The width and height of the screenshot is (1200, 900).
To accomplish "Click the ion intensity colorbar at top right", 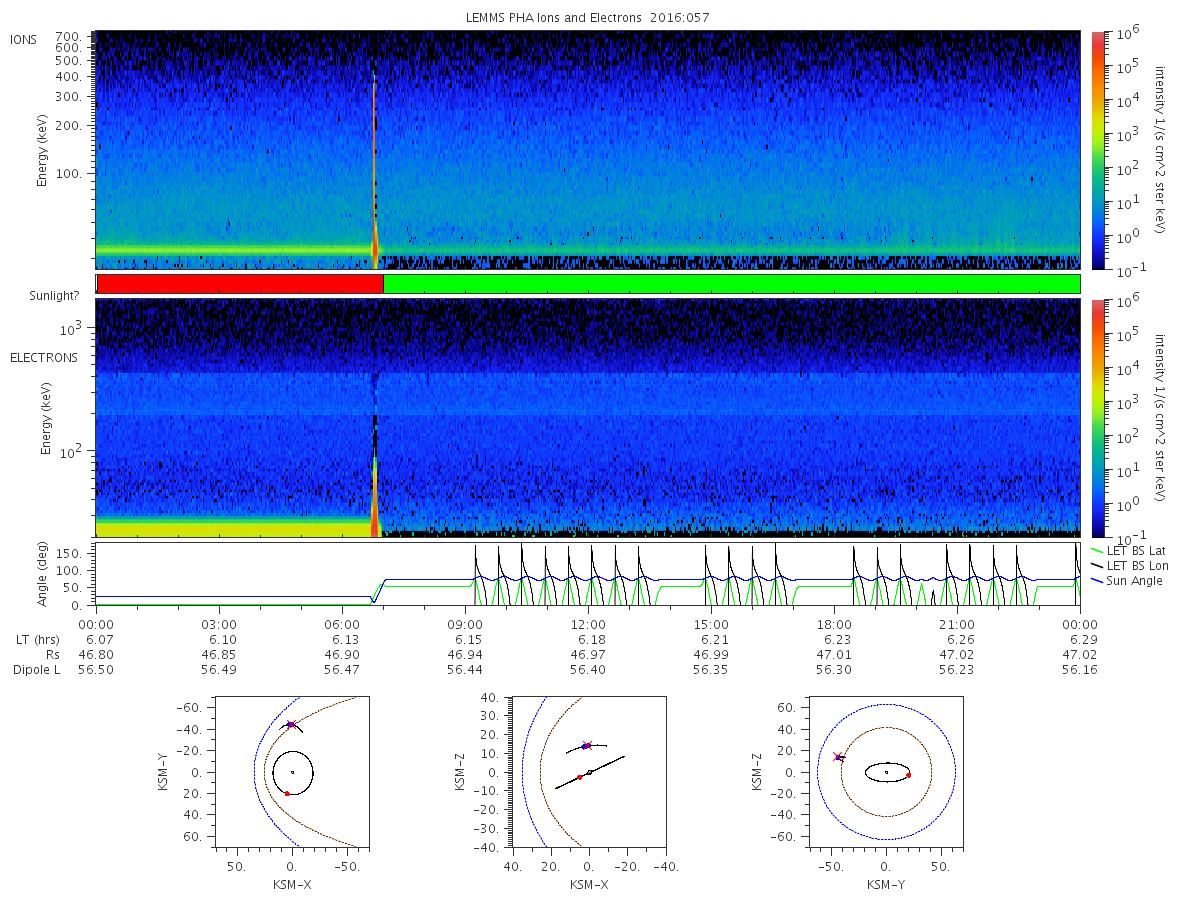I will point(1097,150).
